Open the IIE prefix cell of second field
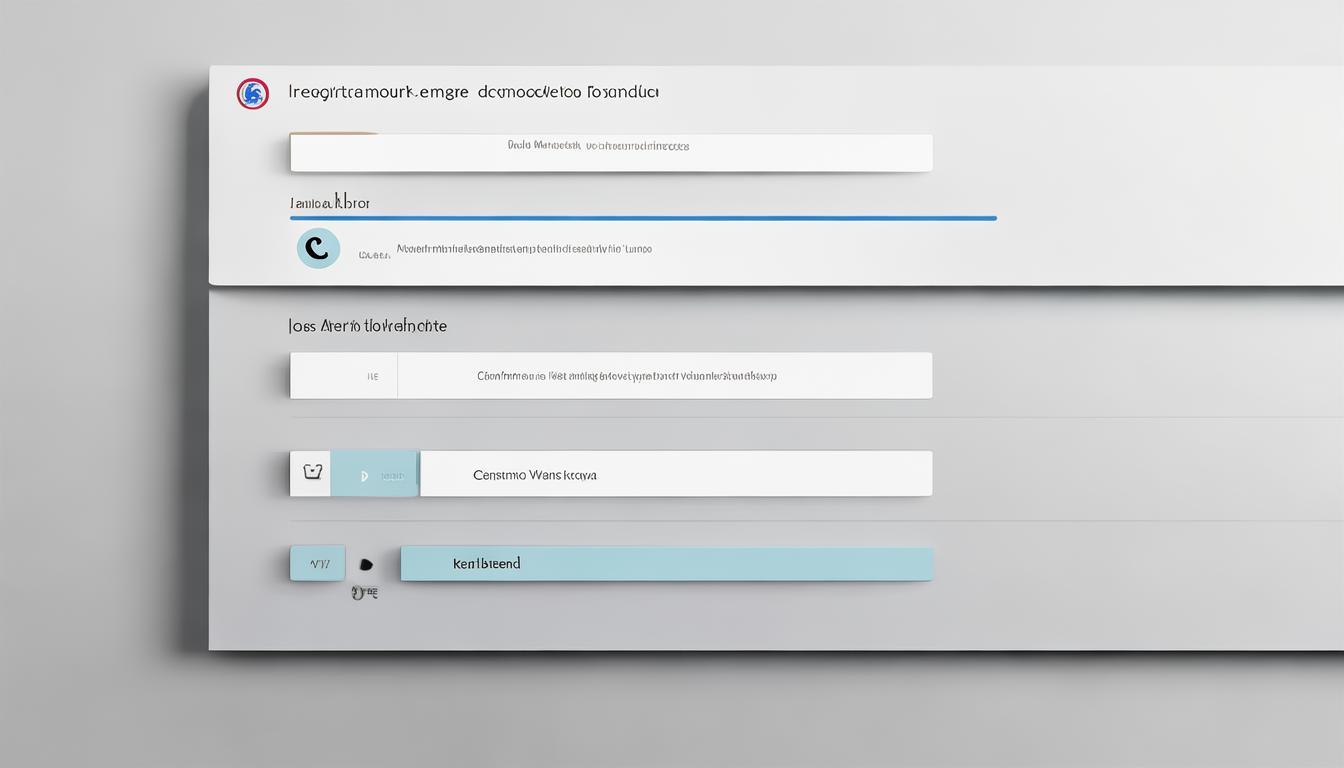This screenshot has width=1344, height=768. click(344, 376)
